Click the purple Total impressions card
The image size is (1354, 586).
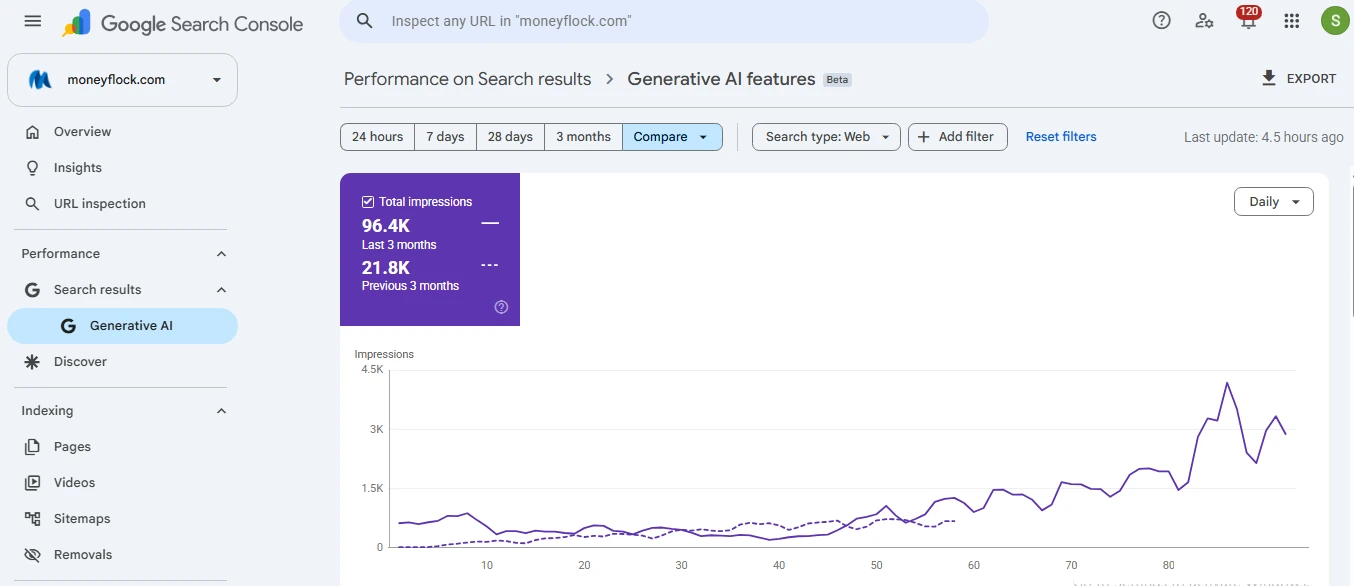[x=430, y=250]
